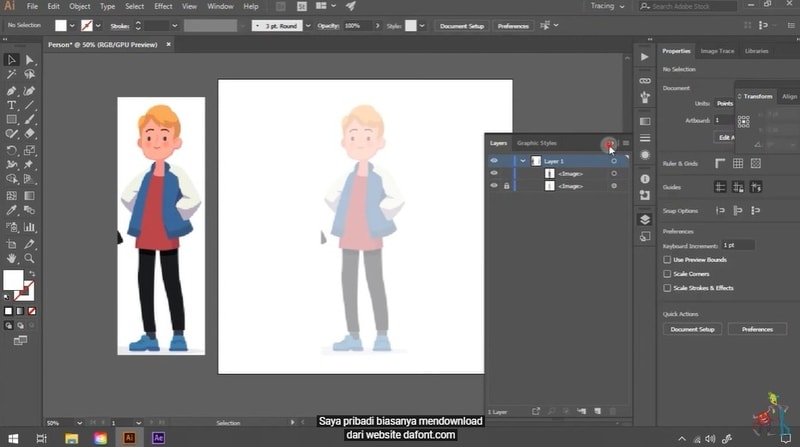
Task: Collapse the Layer 1 tree arrow
Action: point(523,160)
